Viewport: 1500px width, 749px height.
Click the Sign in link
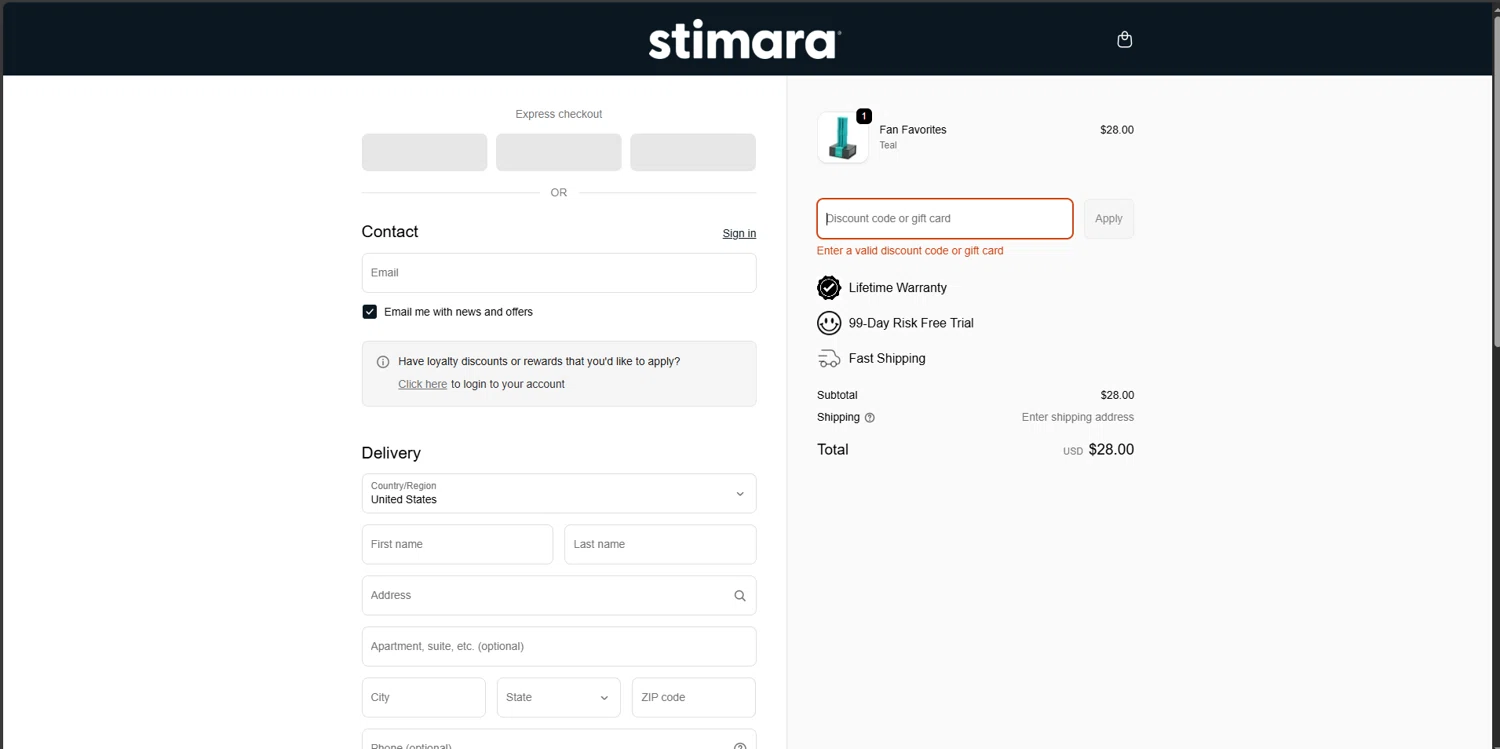(x=739, y=233)
